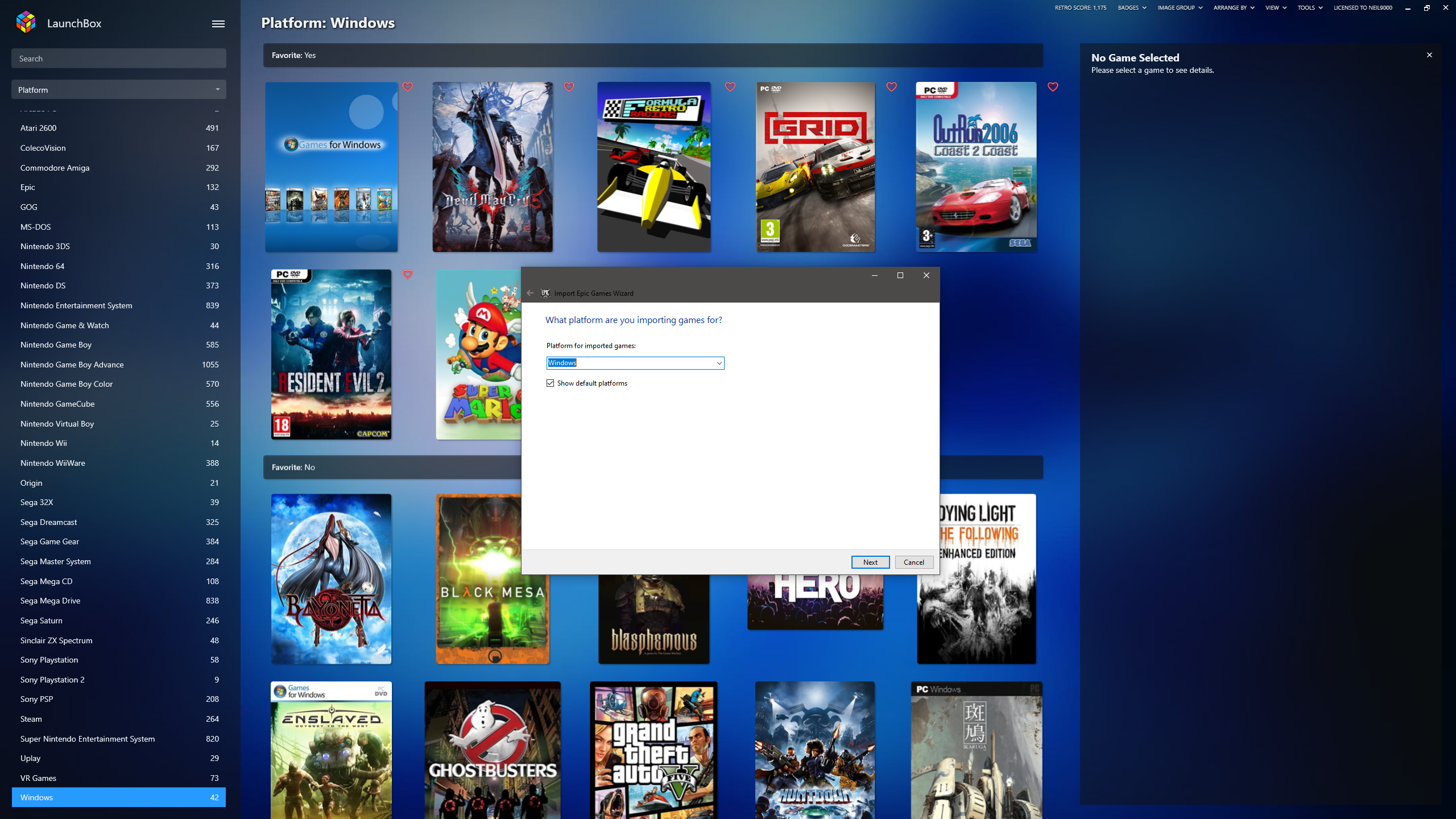Viewport: 1456px width, 819px height.
Task: Toggle favorite heart on Devil May Cry 5
Action: pos(569,87)
